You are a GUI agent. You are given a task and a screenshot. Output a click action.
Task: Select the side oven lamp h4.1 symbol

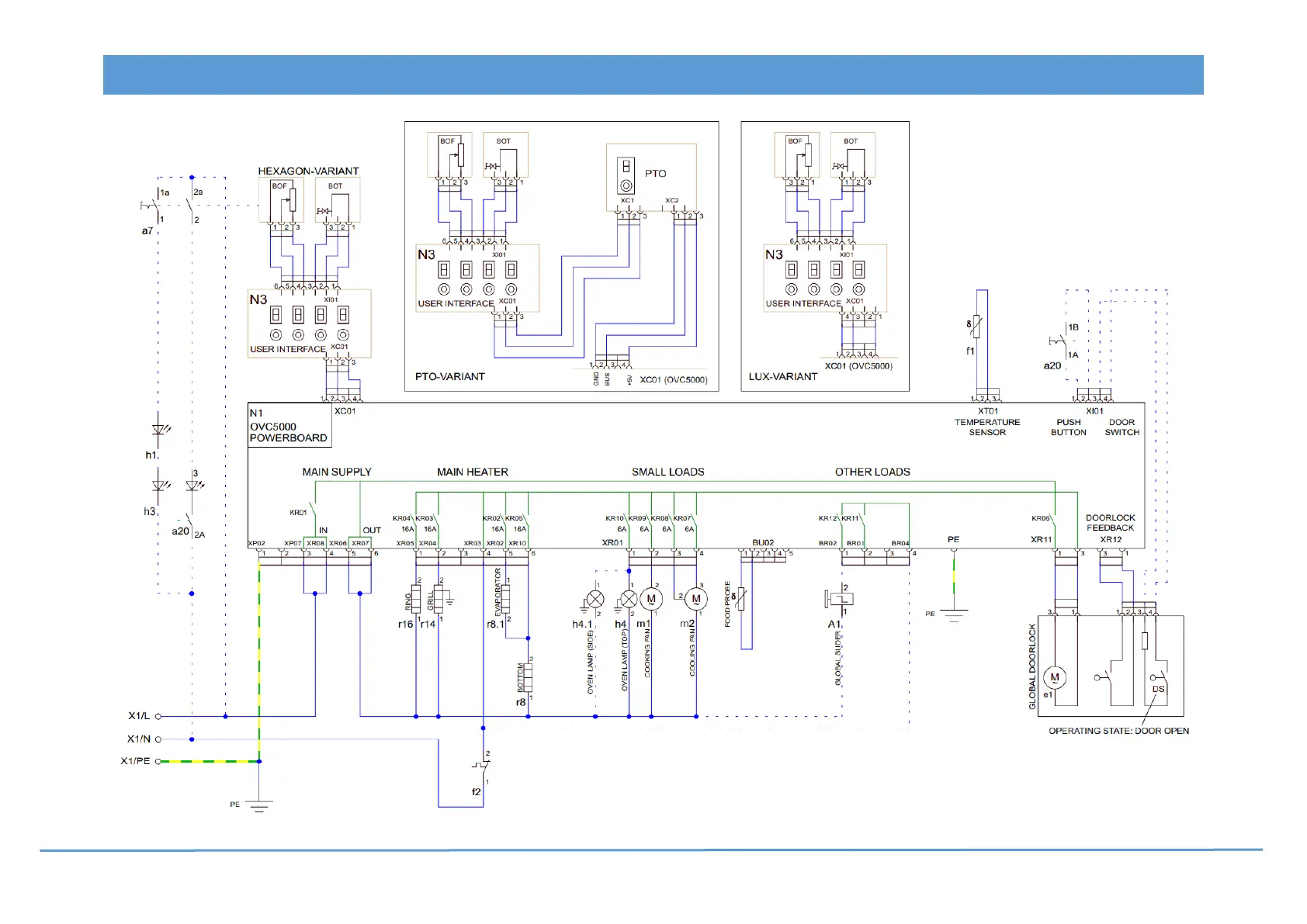pyautogui.click(x=595, y=599)
